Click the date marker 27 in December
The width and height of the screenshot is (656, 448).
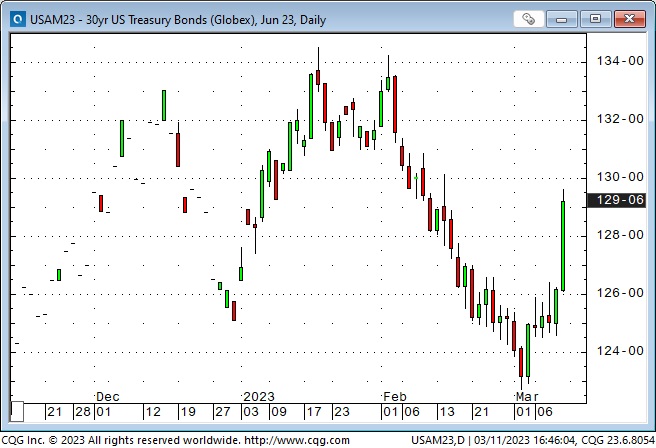click(223, 412)
